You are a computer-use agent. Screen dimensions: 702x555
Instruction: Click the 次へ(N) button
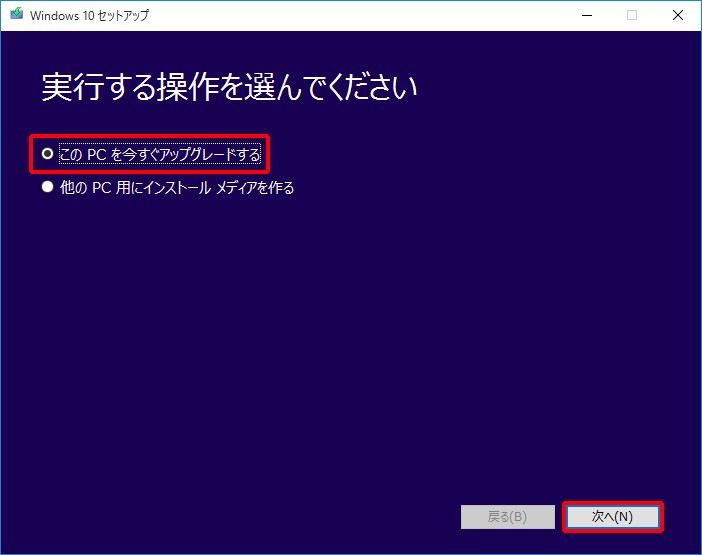[x=613, y=517]
